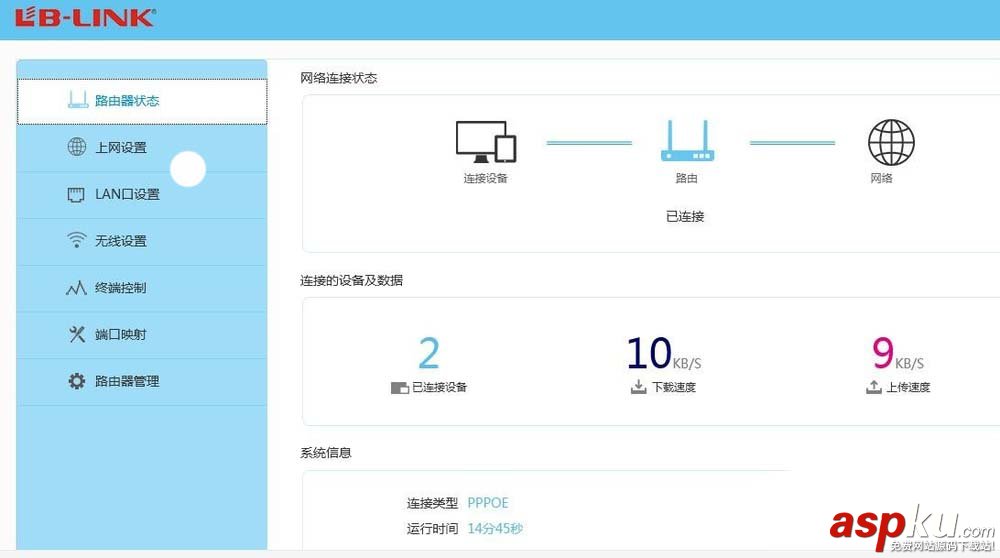Click the 路由 label under router icon

click(x=686, y=178)
